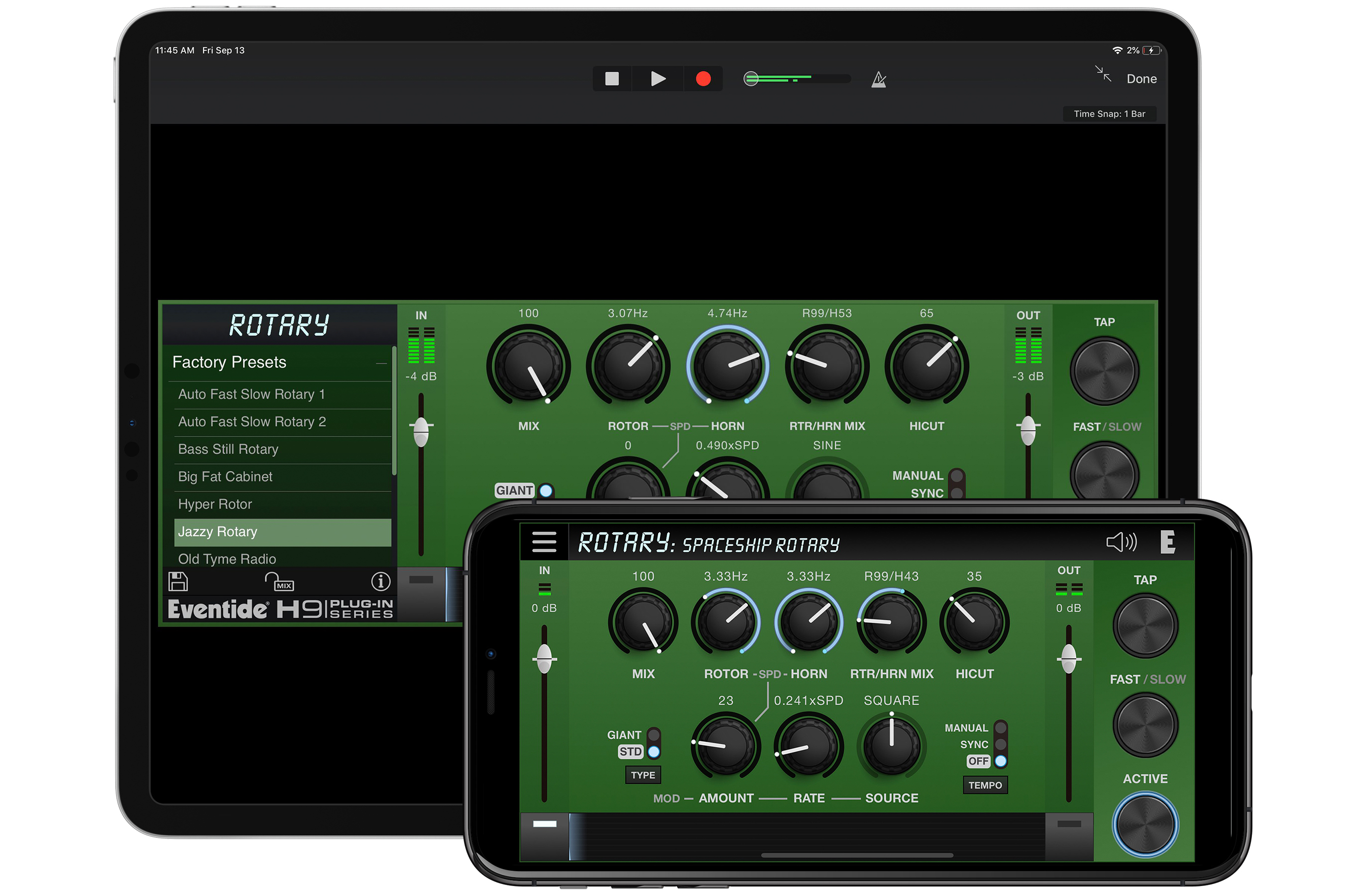Click the iPhone HORN knob at 3.33Hz
This screenshot has width=1360, height=896.
[x=808, y=622]
